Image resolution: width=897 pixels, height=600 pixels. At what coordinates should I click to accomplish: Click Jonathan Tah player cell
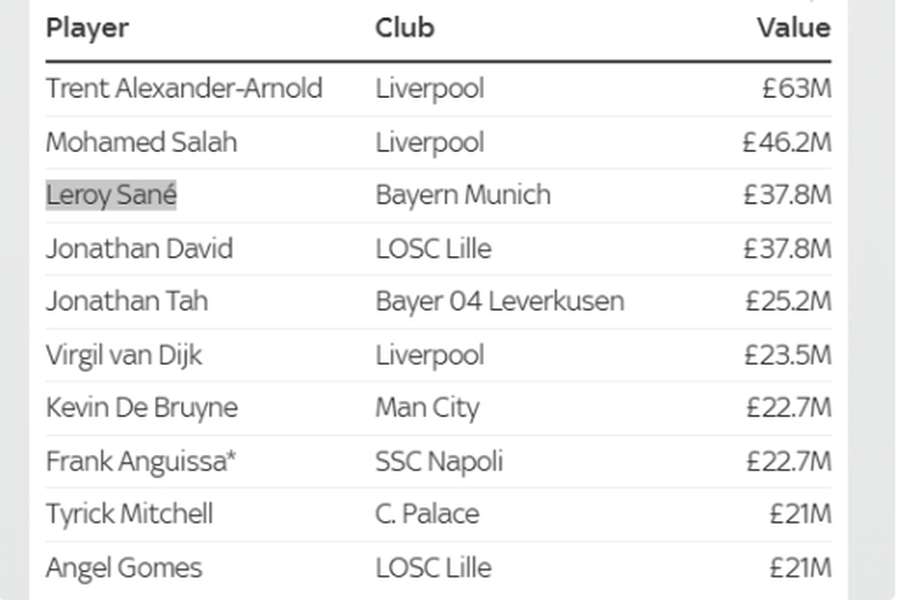click(127, 301)
